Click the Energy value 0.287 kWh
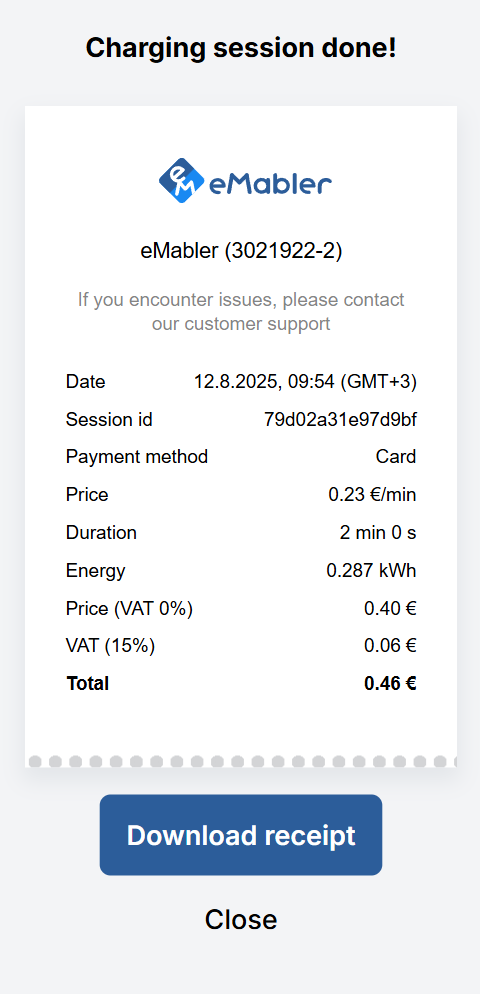Image resolution: width=480 pixels, height=994 pixels. [372, 571]
